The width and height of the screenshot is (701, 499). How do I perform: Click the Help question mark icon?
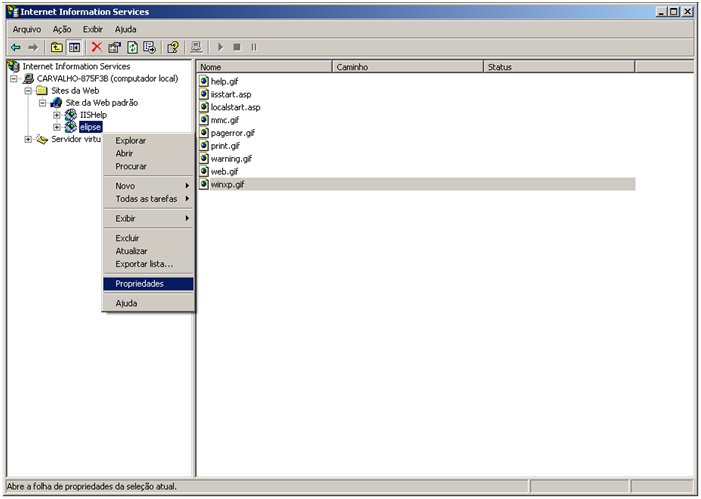173,47
